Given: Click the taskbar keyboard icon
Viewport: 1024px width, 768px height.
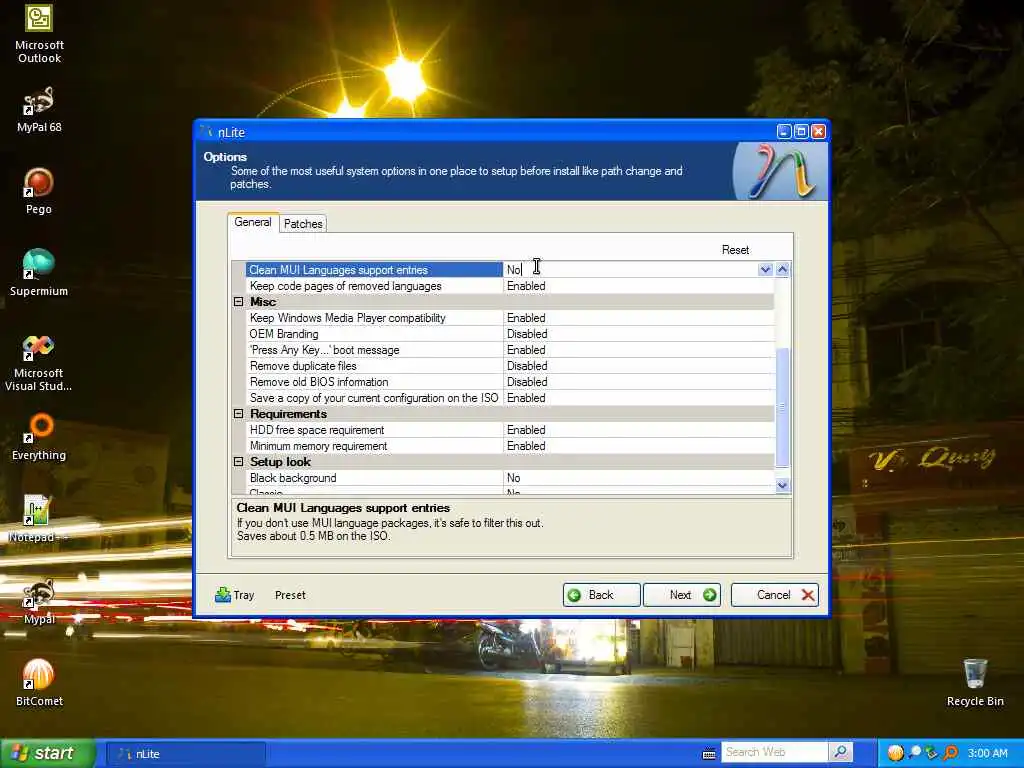Looking at the screenshot, I should [709, 754].
